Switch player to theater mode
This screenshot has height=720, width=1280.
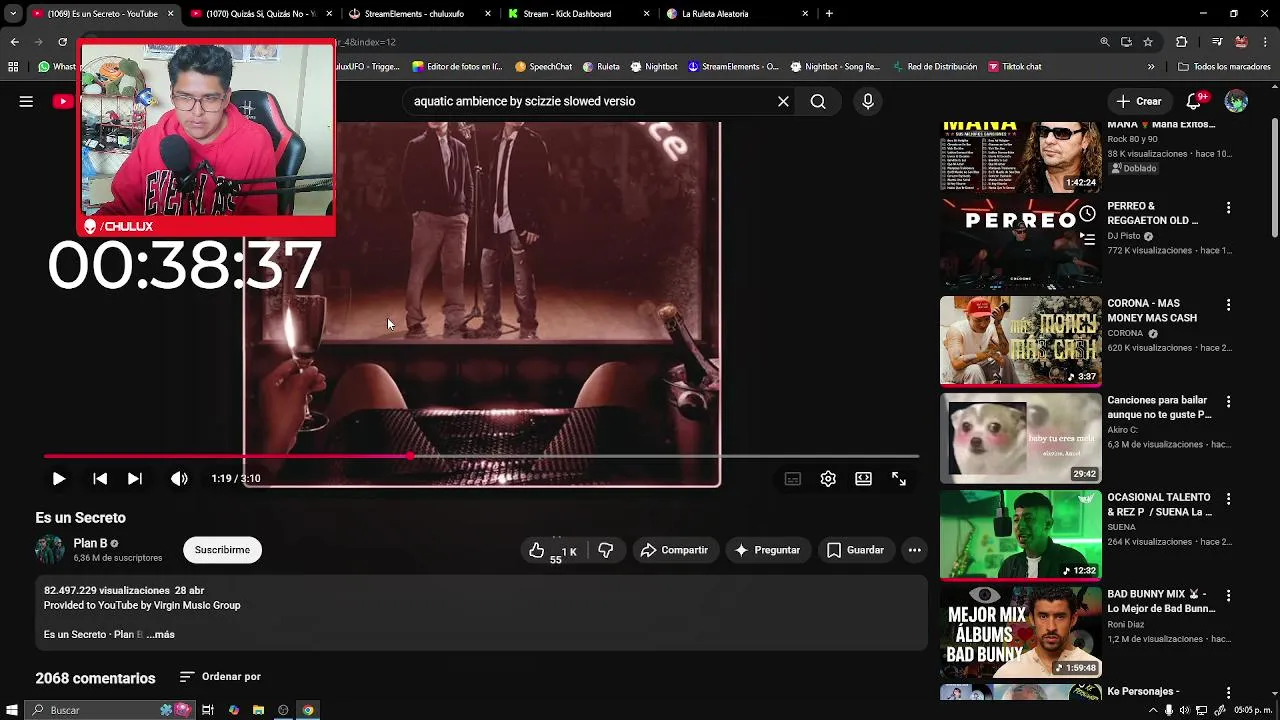863,479
